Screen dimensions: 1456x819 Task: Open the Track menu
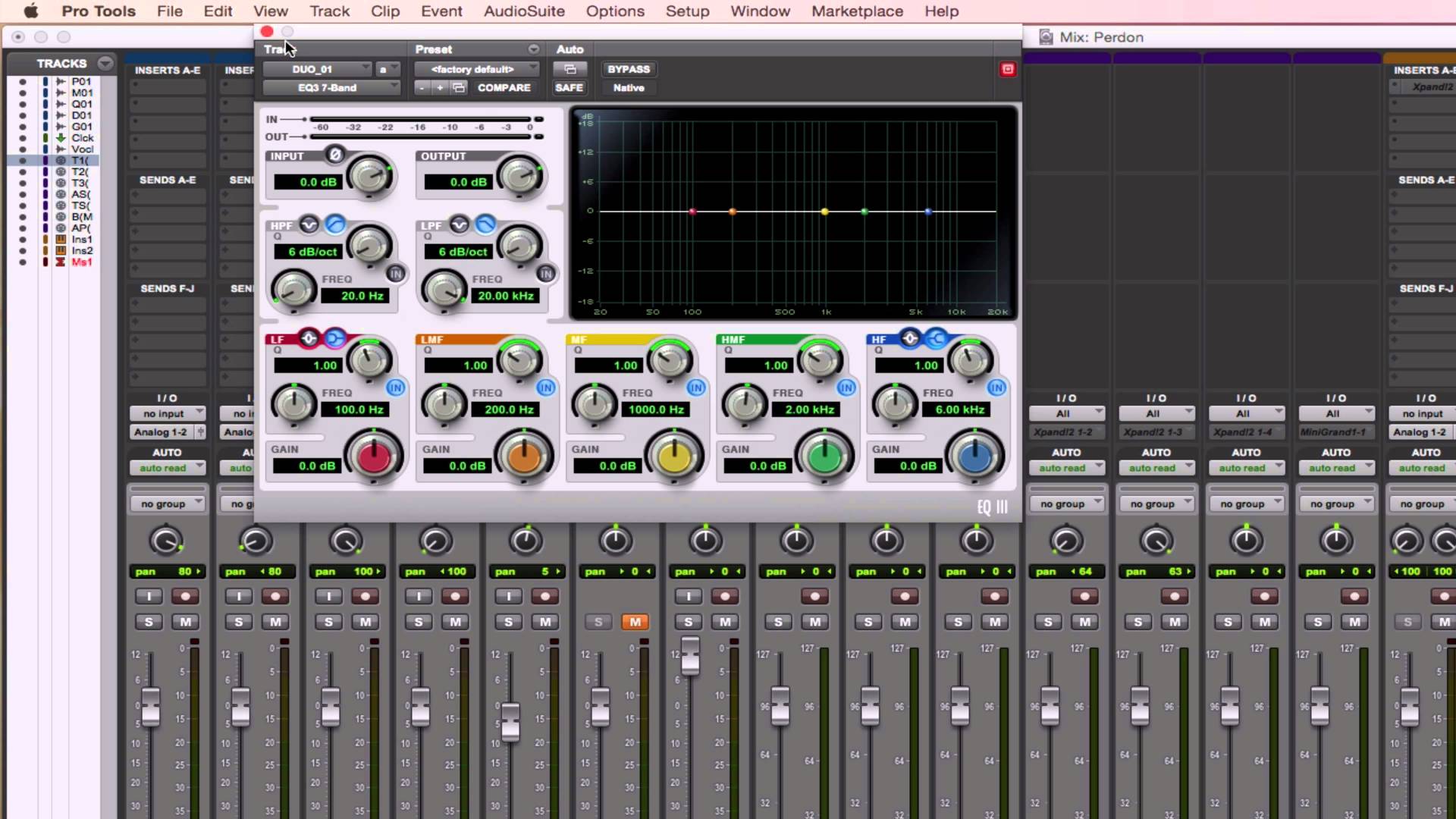(329, 11)
